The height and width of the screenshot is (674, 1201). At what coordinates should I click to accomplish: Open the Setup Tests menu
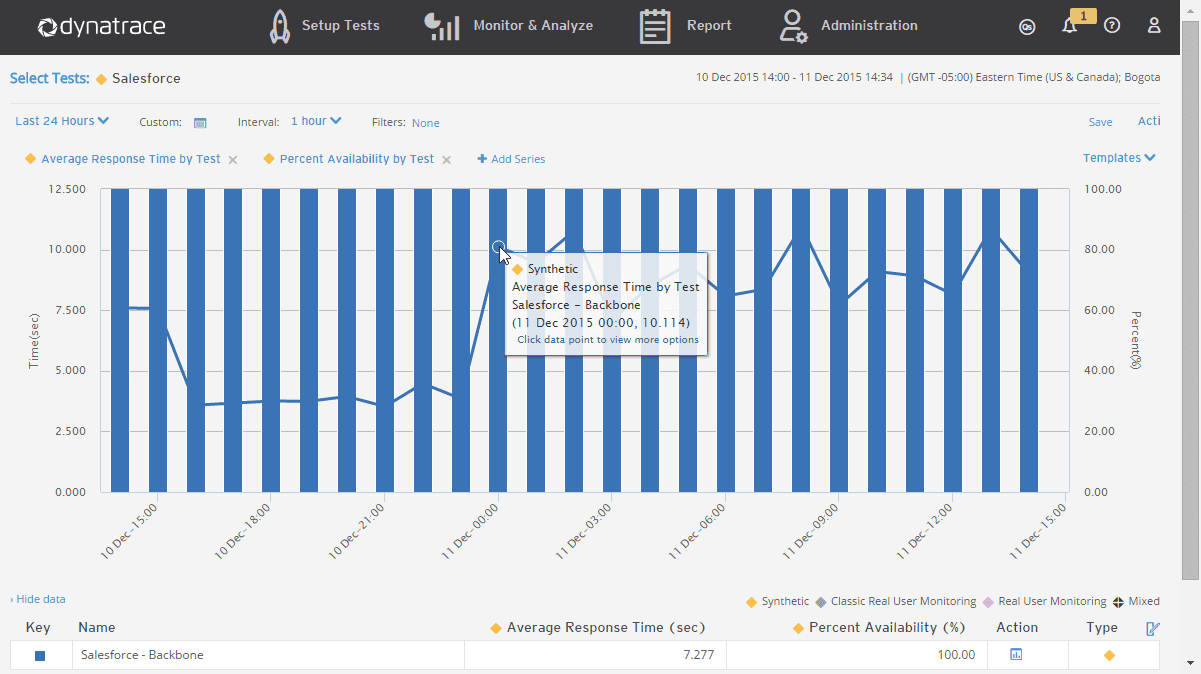[x=340, y=26]
